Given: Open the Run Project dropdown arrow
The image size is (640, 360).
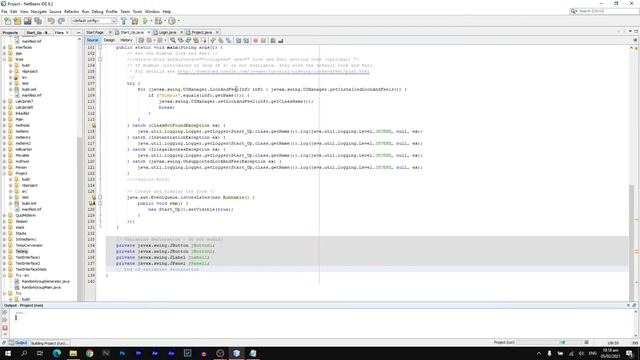Looking at the screenshot, I should [151, 21].
